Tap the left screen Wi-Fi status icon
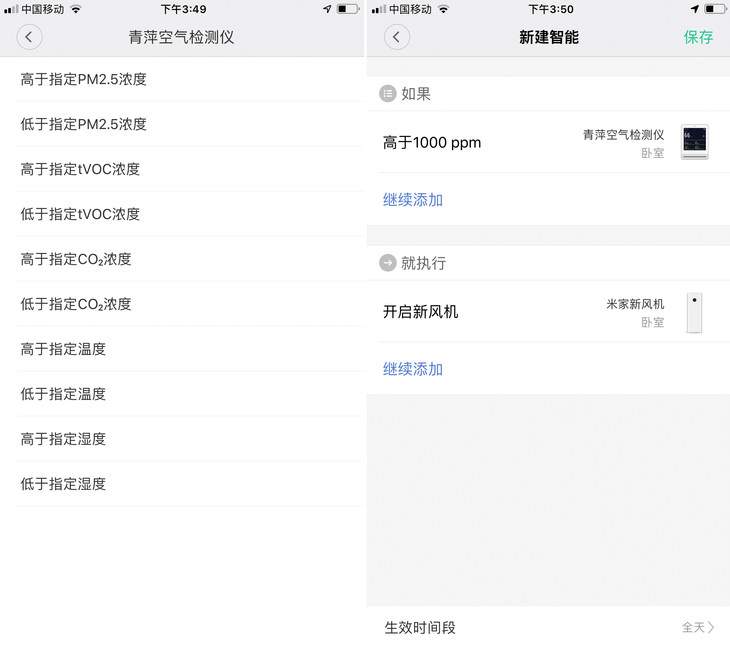730x649 pixels. click(75, 9)
